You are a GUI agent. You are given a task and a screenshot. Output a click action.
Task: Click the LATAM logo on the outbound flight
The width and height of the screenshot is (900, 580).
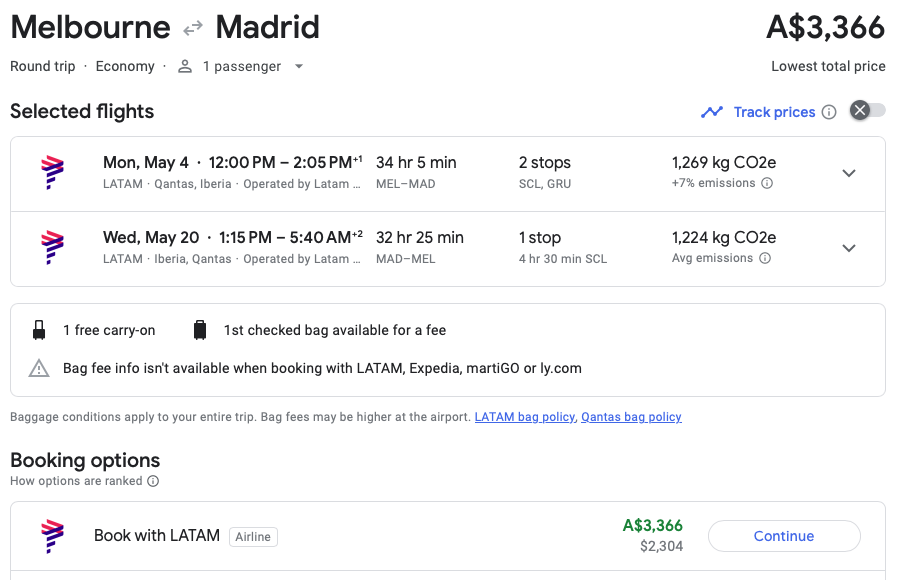51,172
